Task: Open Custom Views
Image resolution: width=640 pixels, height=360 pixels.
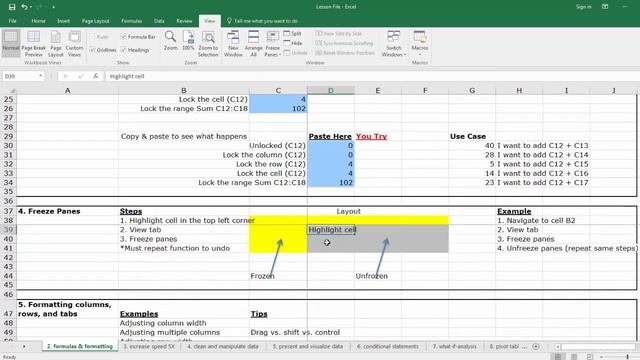Action: tap(74, 43)
